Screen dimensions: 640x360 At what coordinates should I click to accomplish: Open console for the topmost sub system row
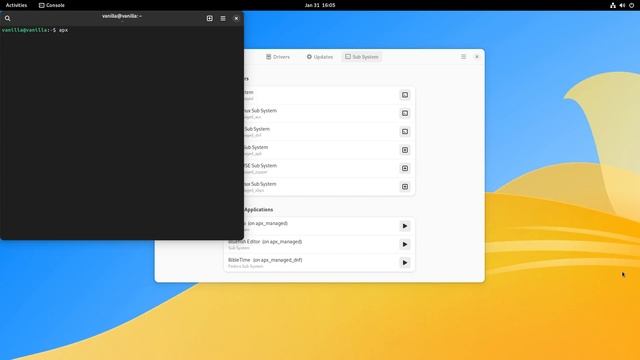tap(405, 95)
